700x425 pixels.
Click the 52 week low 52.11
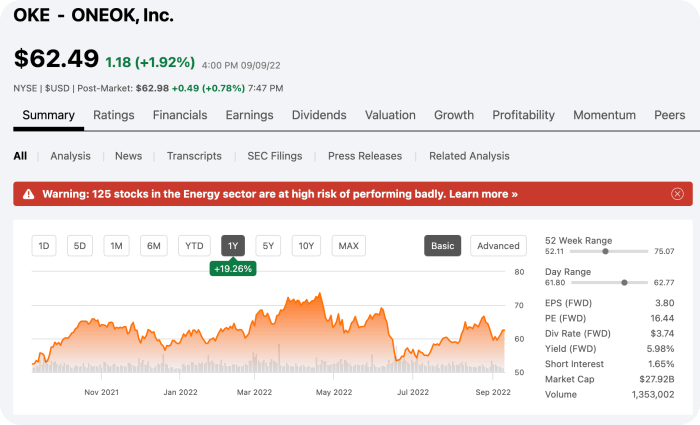(x=554, y=251)
